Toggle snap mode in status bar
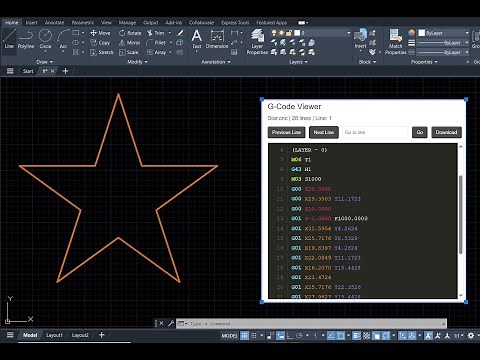This screenshot has width=480, height=360. click(x=254, y=335)
